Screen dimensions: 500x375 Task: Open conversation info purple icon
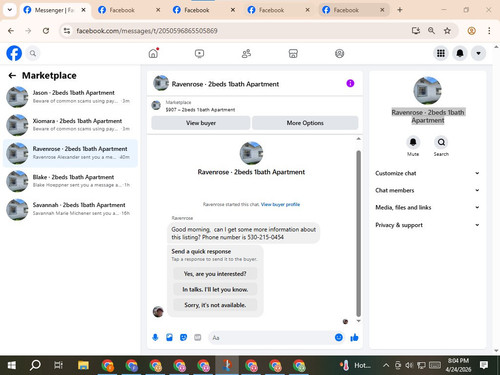(x=350, y=83)
